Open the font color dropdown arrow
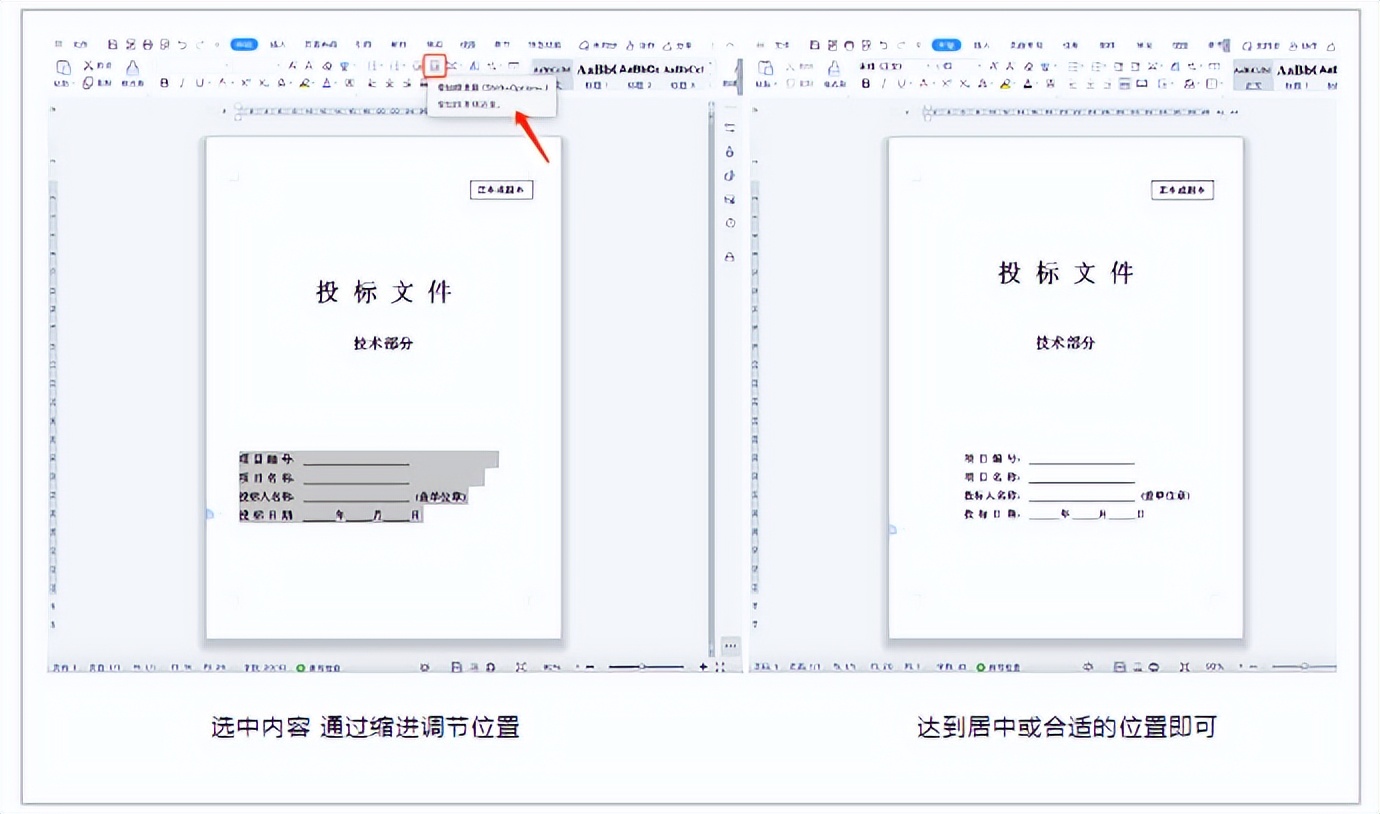1380x814 pixels. coord(335,83)
